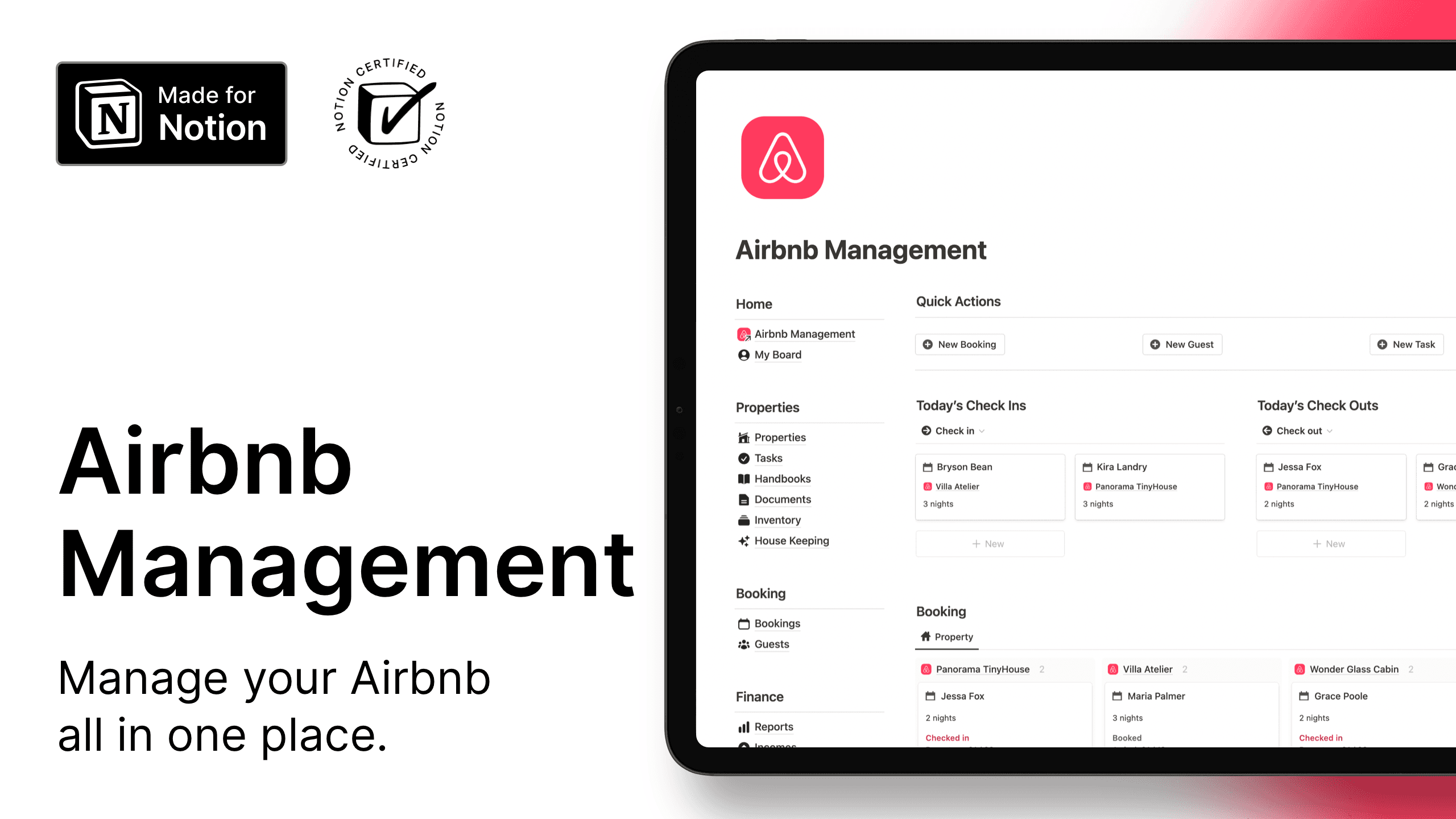
Task: Click the Bookings sidebar link
Action: [x=777, y=623]
